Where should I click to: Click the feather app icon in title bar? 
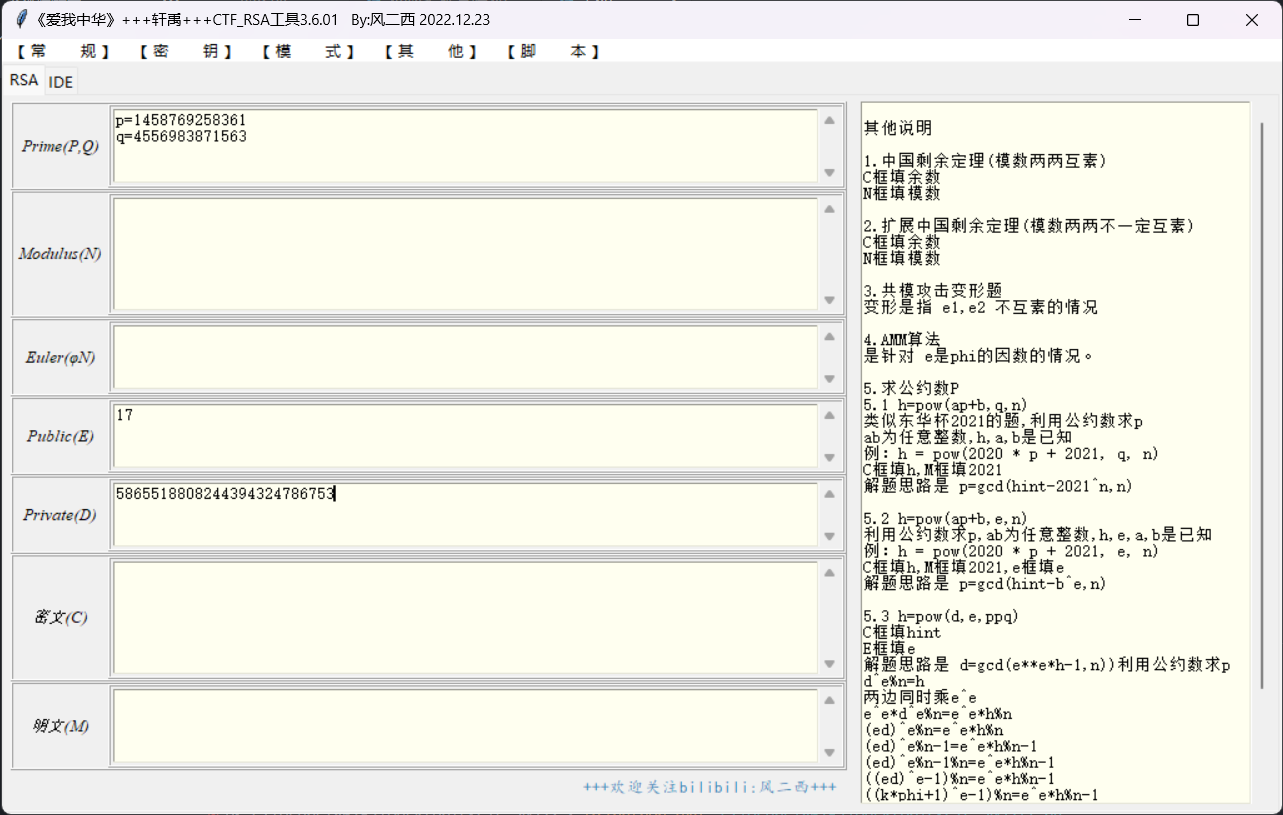point(20,19)
